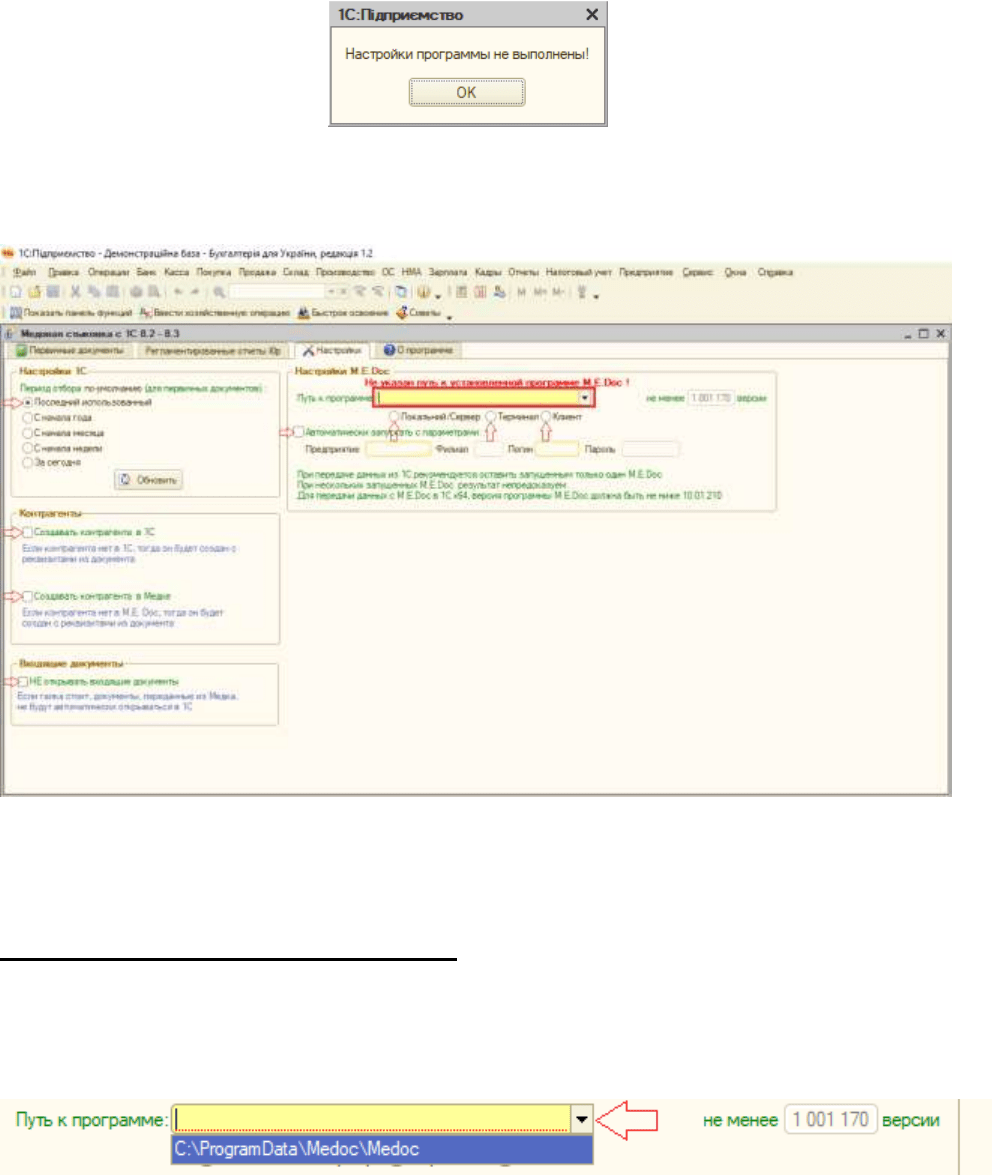Open the Сервис menu

[x=697, y=272]
